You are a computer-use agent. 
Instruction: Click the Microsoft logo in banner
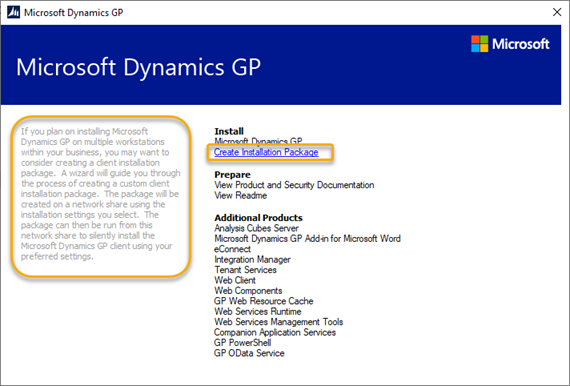click(x=510, y=44)
